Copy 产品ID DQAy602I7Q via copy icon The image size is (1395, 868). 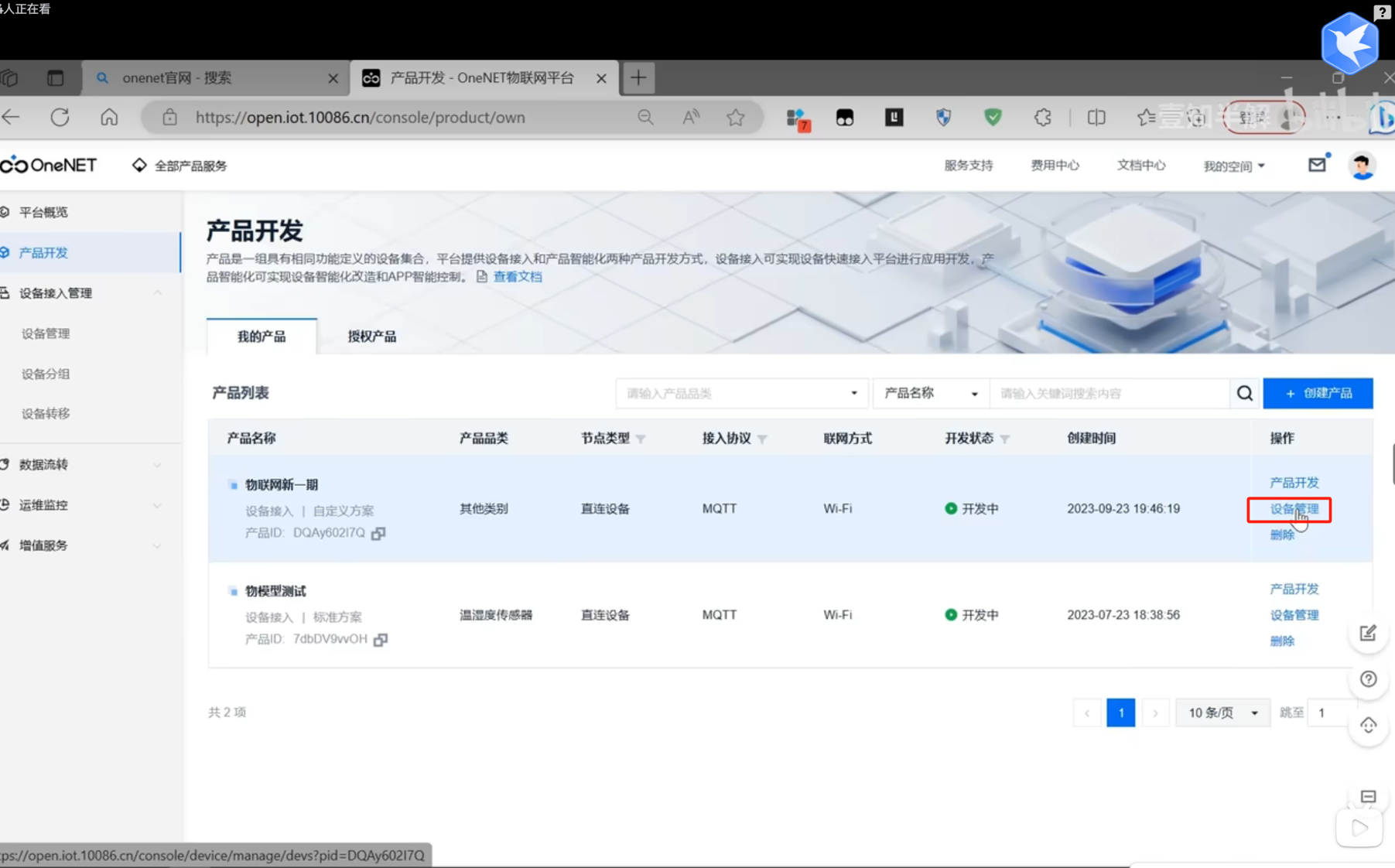378,533
